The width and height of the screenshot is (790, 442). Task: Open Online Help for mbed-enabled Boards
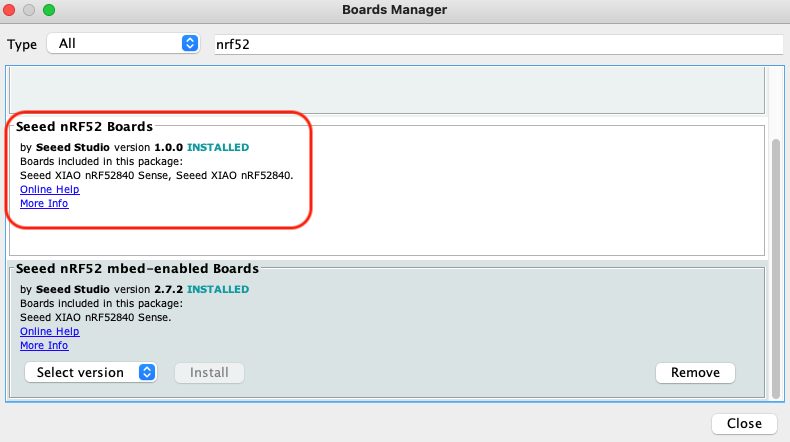click(x=49, y=332)
